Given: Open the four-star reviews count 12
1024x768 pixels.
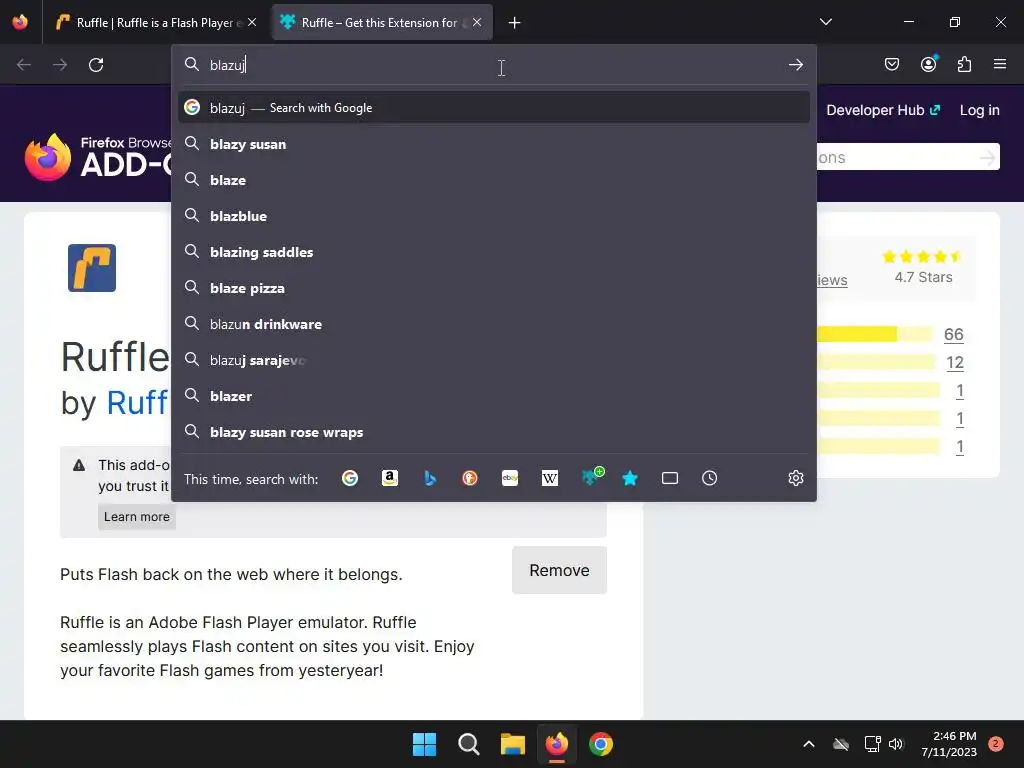Looking at the screenshot, I should pos(955,362).
